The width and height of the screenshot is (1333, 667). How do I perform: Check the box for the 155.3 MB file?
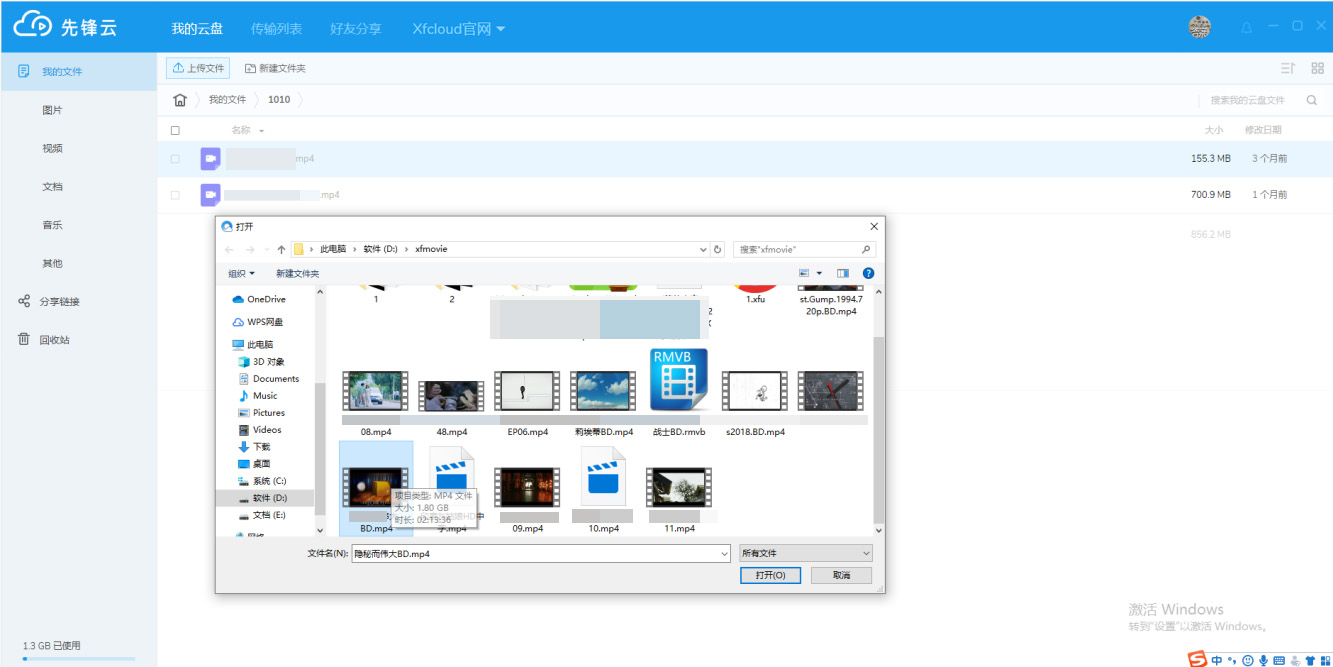tap(176, 159)
